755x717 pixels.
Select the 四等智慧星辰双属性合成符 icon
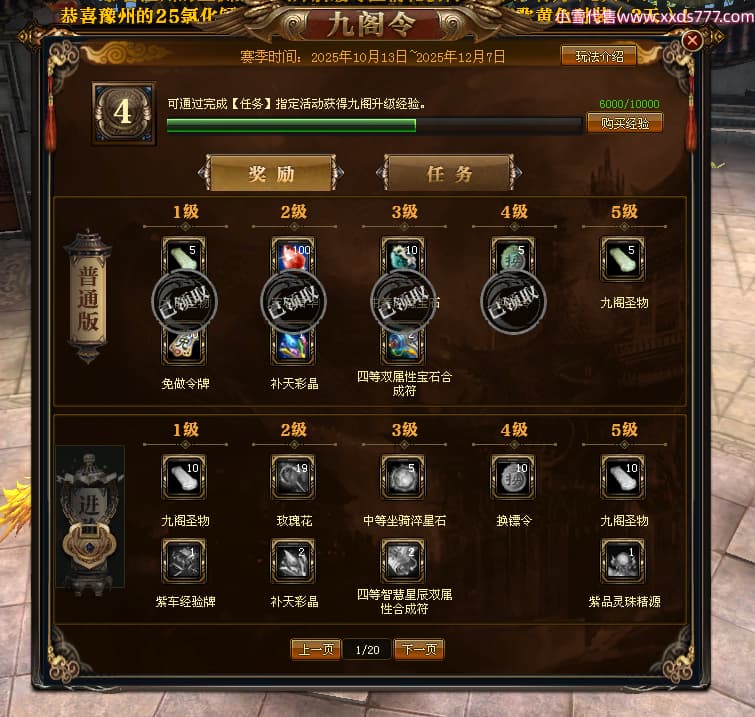[403, 561]
